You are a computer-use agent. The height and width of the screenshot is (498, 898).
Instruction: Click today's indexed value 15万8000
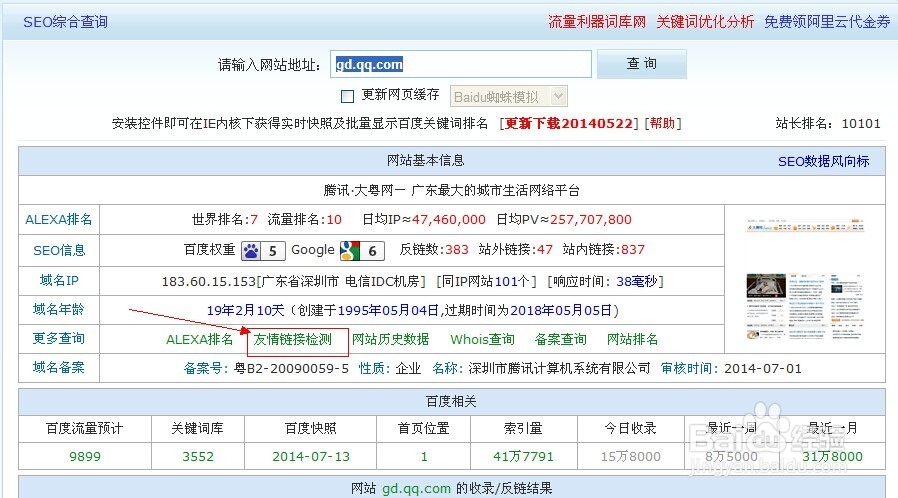tap(631, 456)
